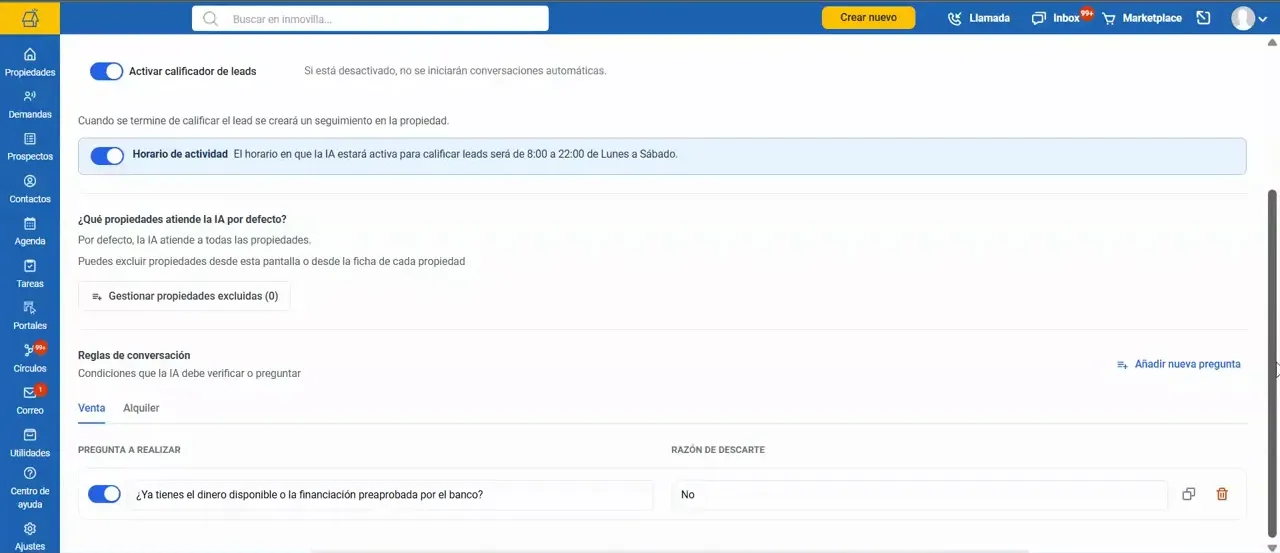Open the Prospectos section
Image resolution: width=1280 pixels, height=553 pixels.
(30, 147)
